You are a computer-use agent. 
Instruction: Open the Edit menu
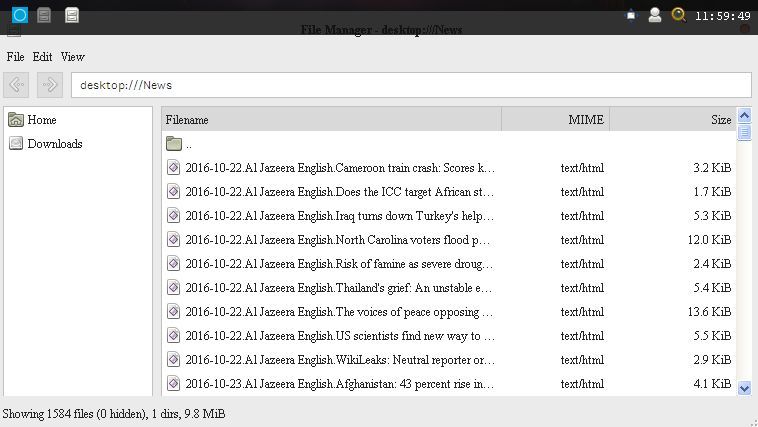coord(42,57)
